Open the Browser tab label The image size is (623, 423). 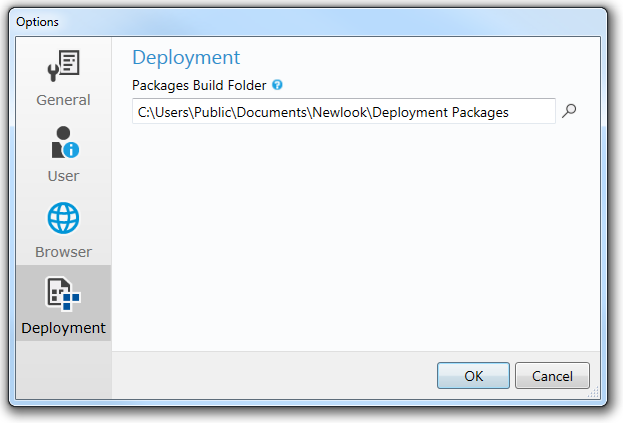pos(63,252)
